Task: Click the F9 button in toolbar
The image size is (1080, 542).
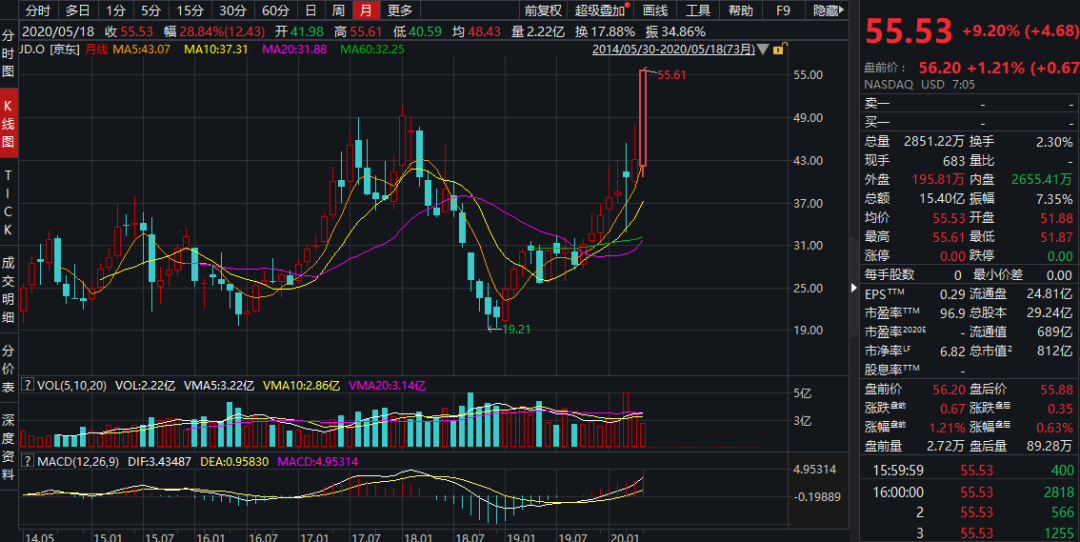Action: pyautogui.click(x=783, y=11)
